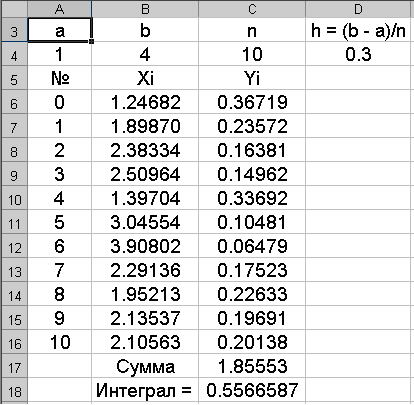This screenshot has height=405, width=414.
Task: Click the Yi value 0.14962
Action: [252, 174]
